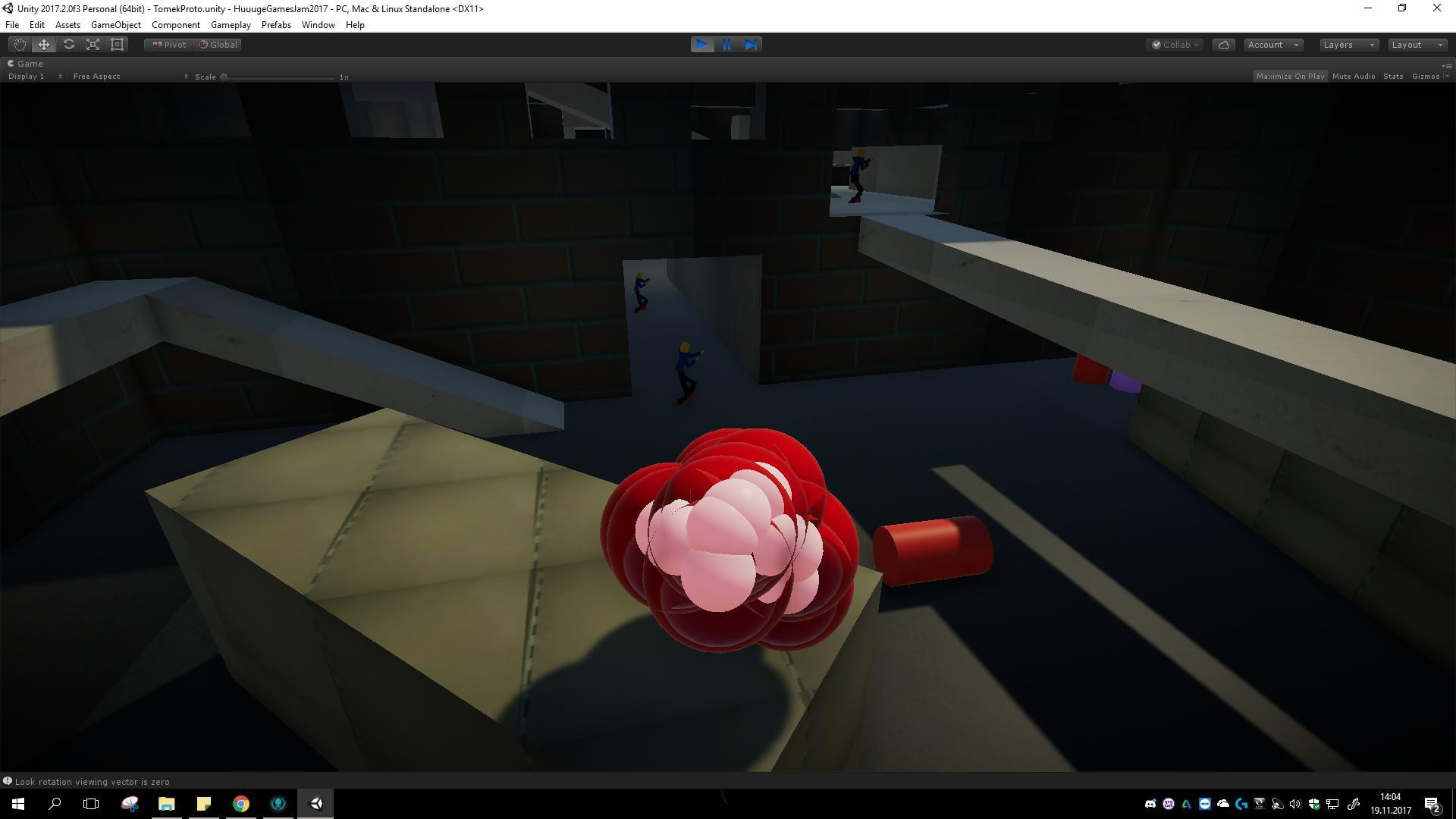
Task: Select the Move tool
Action: click(44, 45)
